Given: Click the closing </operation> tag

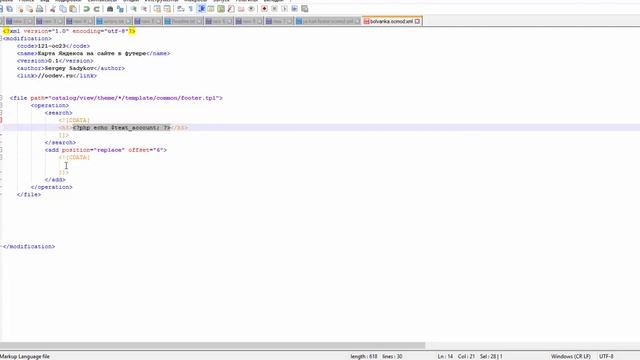Looking at the screenshot, I should pyautogui.click(x=51, y=187).
